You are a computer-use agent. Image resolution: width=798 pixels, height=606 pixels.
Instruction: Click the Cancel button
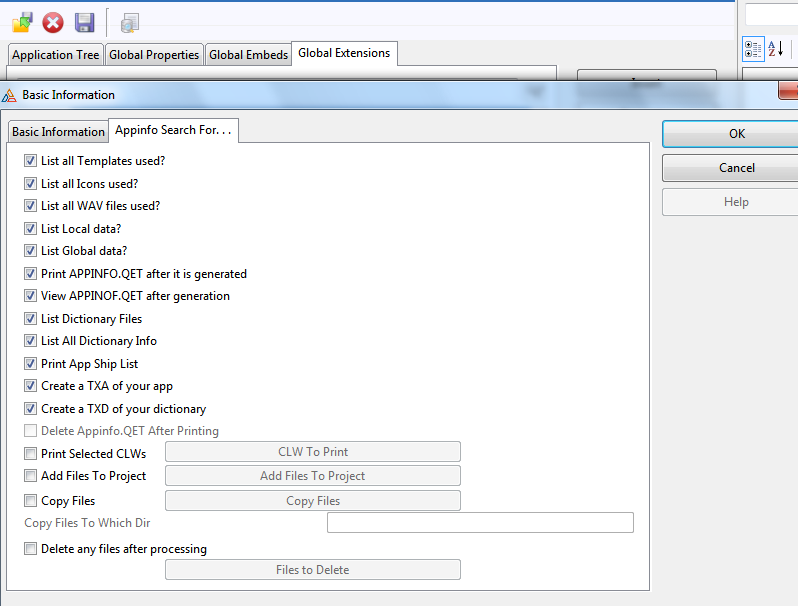(x=736, y=168)
